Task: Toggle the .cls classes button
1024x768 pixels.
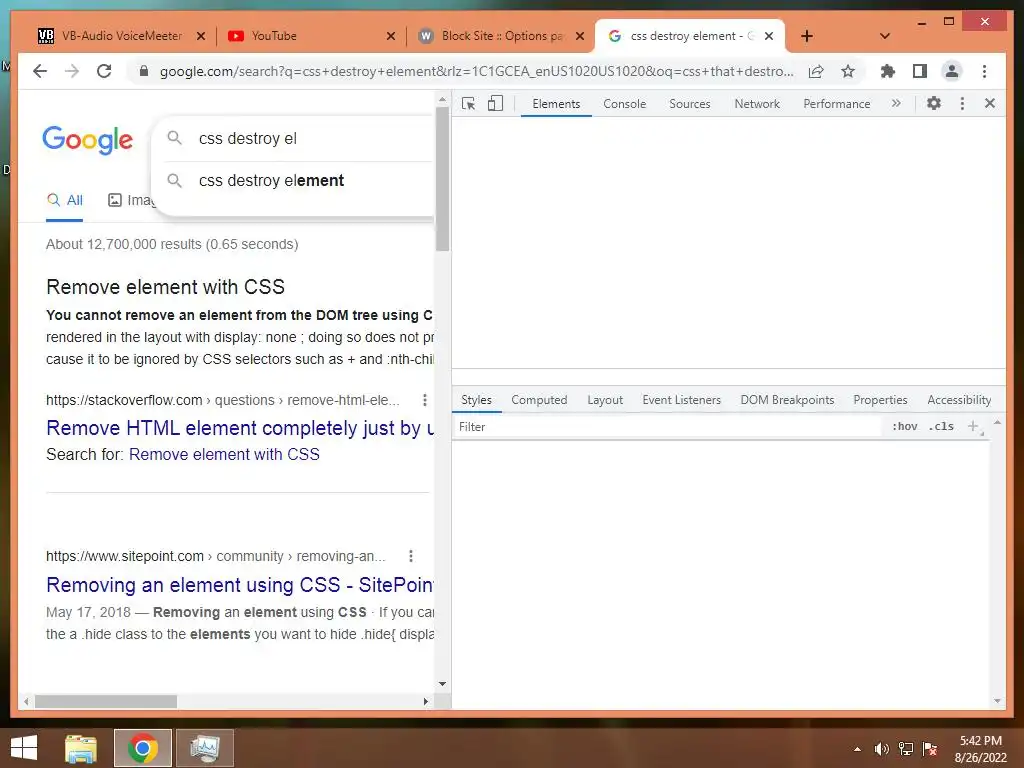Action: (x=941, y=426)
